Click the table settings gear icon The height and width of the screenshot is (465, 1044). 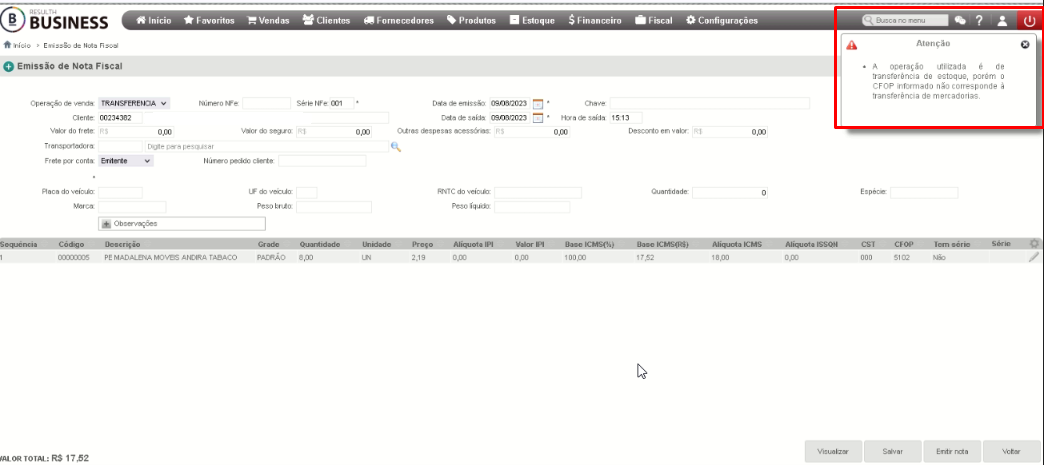(x=1034, y=244)
